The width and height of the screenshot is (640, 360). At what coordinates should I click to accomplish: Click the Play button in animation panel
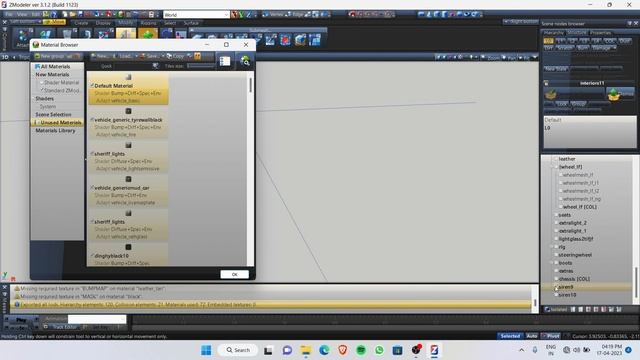(21, 320)
